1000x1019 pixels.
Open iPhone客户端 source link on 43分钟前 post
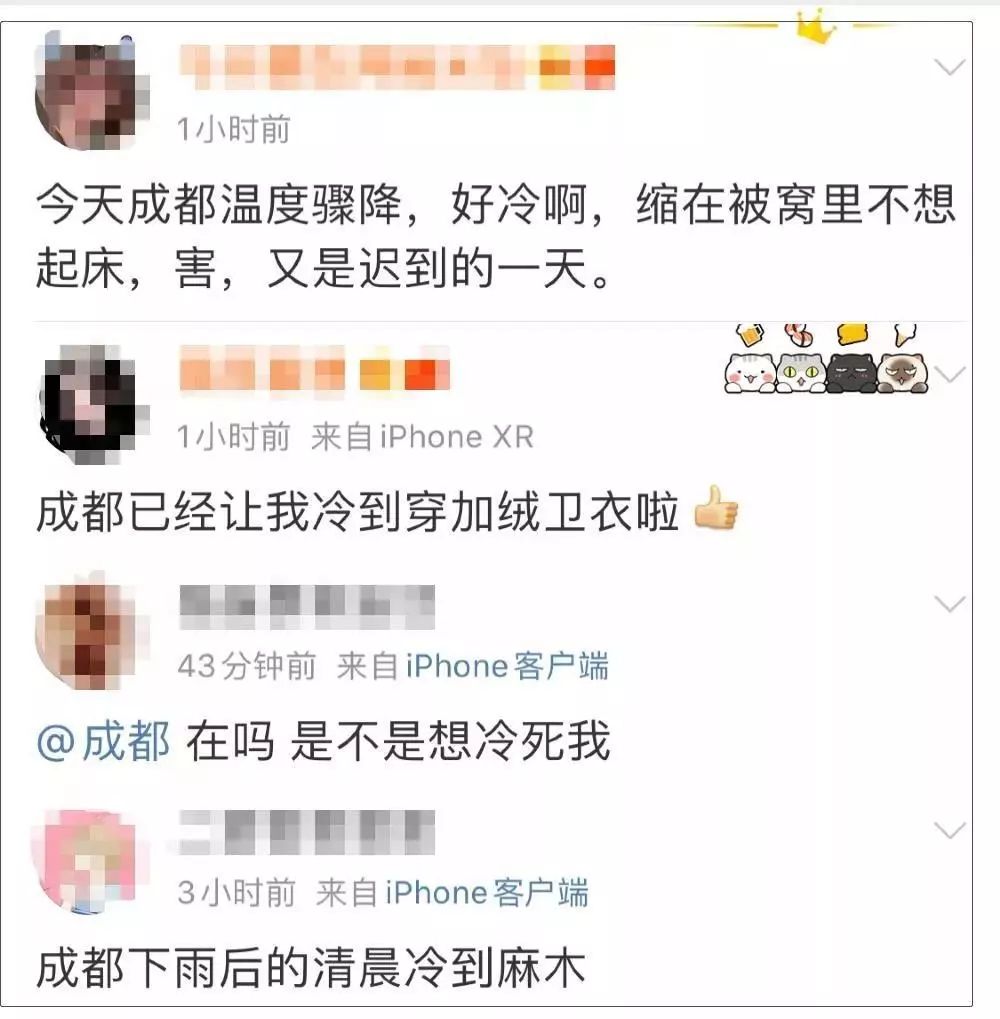click(x=507, y=666)
